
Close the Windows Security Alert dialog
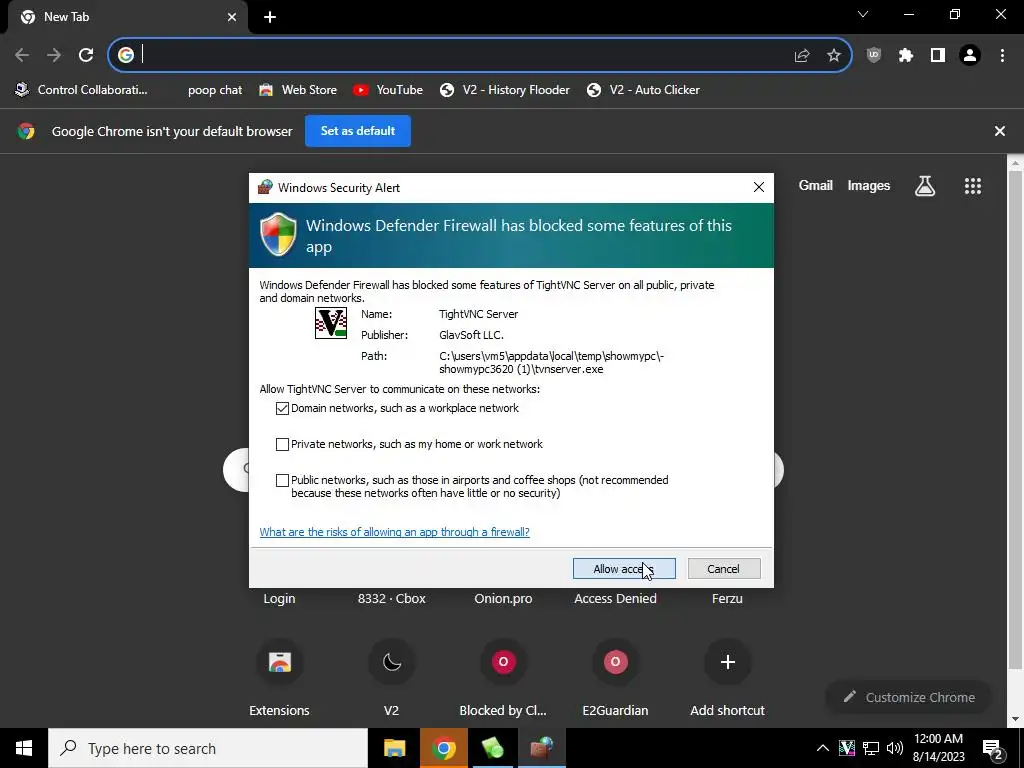(758, 187)
